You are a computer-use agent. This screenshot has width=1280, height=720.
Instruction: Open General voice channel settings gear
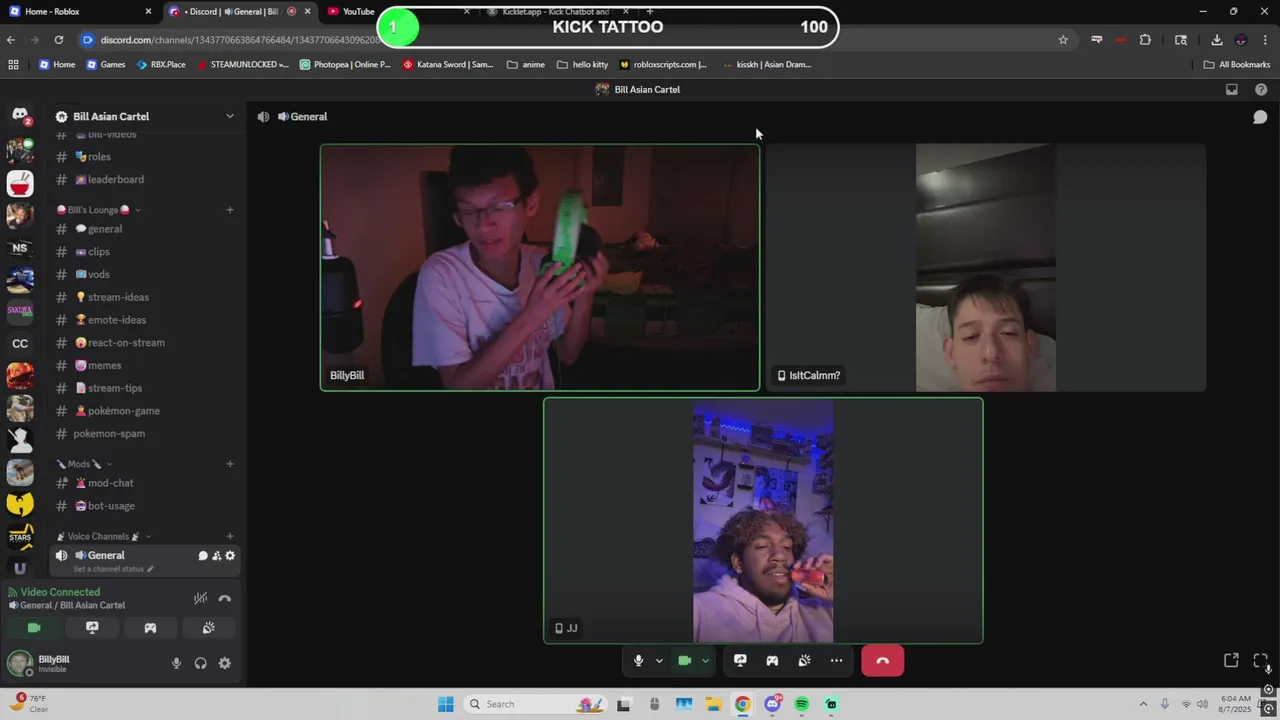(x=230, y=556)
